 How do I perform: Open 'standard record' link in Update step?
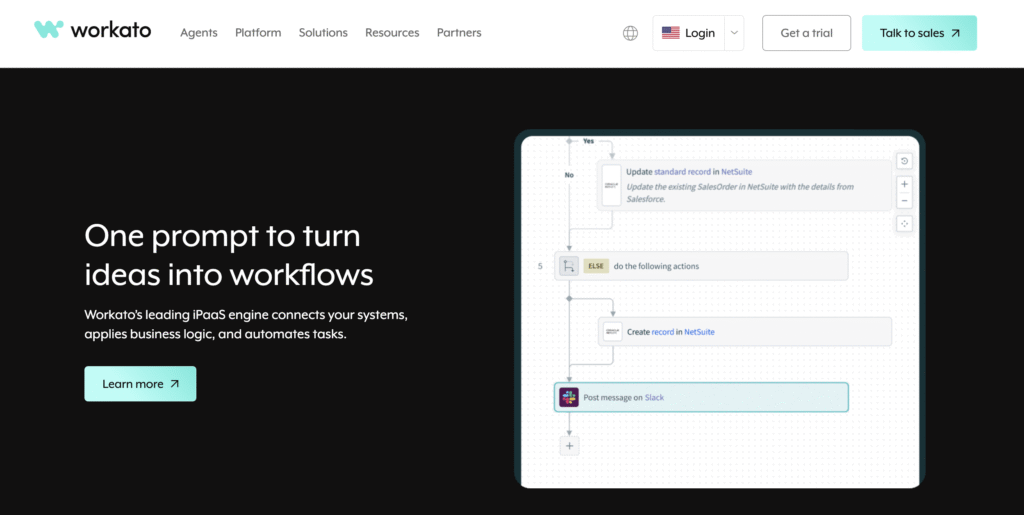[x=682, y=172]
